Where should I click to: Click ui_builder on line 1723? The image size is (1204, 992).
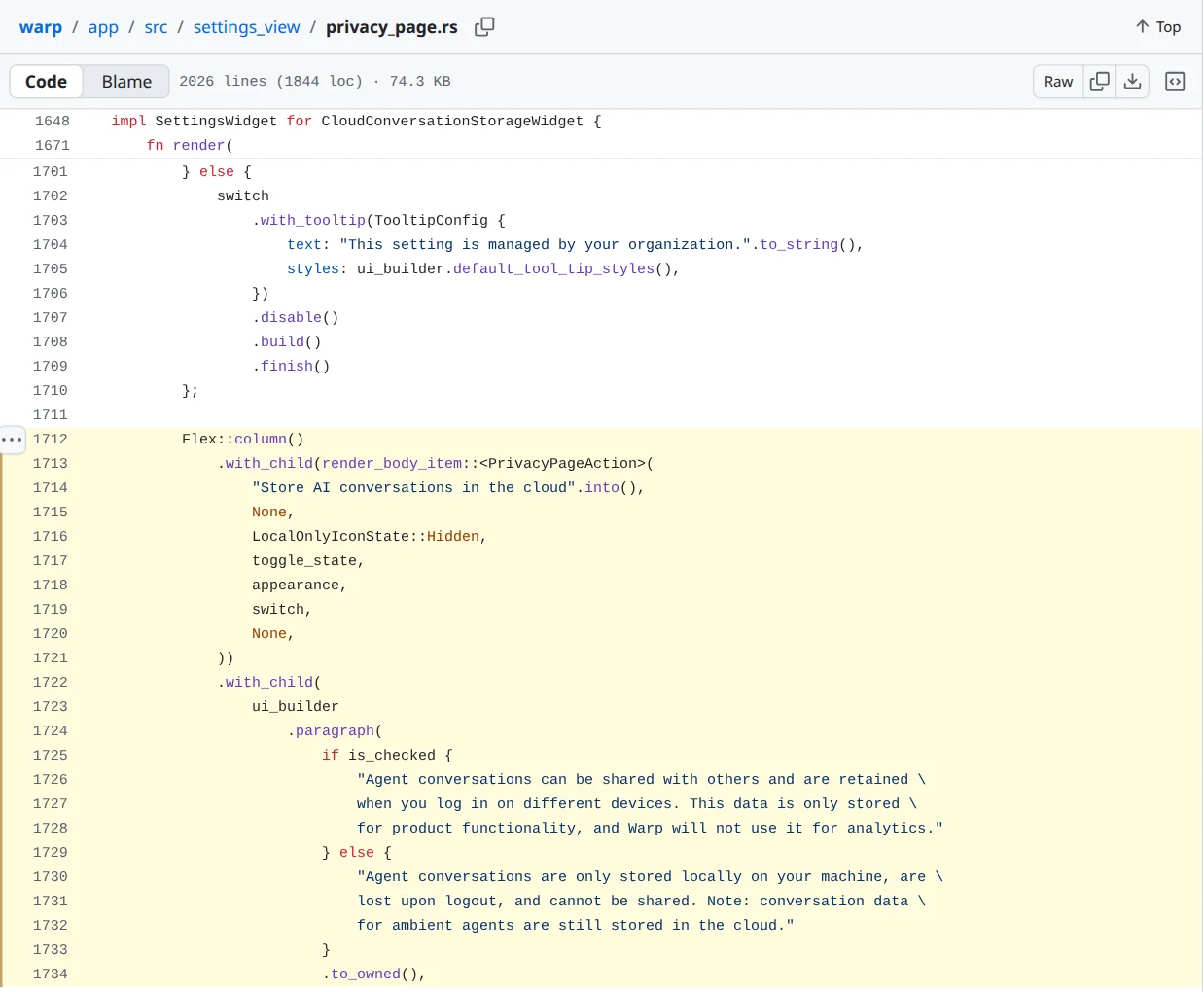[296, 707]
